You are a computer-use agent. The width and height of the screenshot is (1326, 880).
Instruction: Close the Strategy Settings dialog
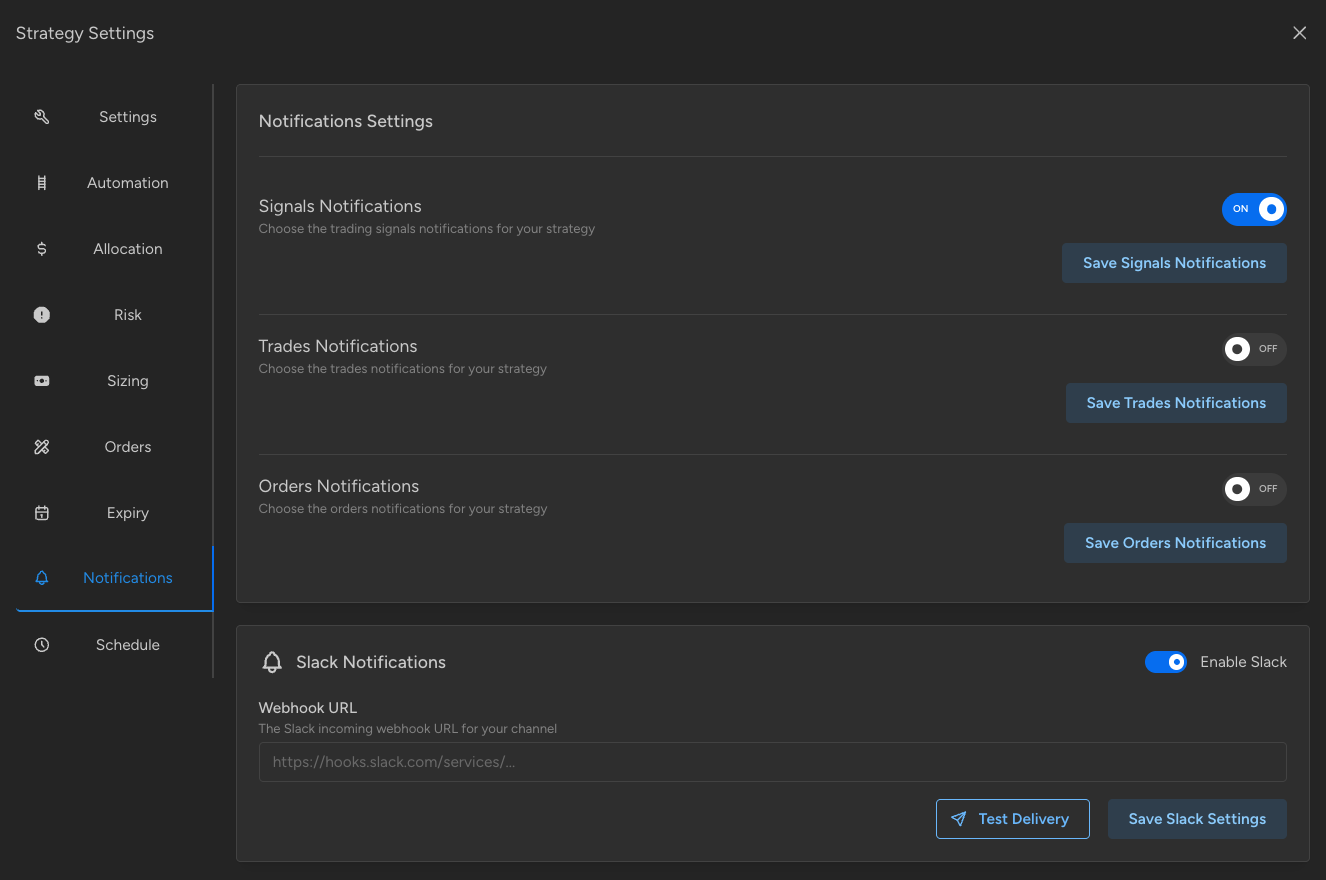click(1299, 33)
